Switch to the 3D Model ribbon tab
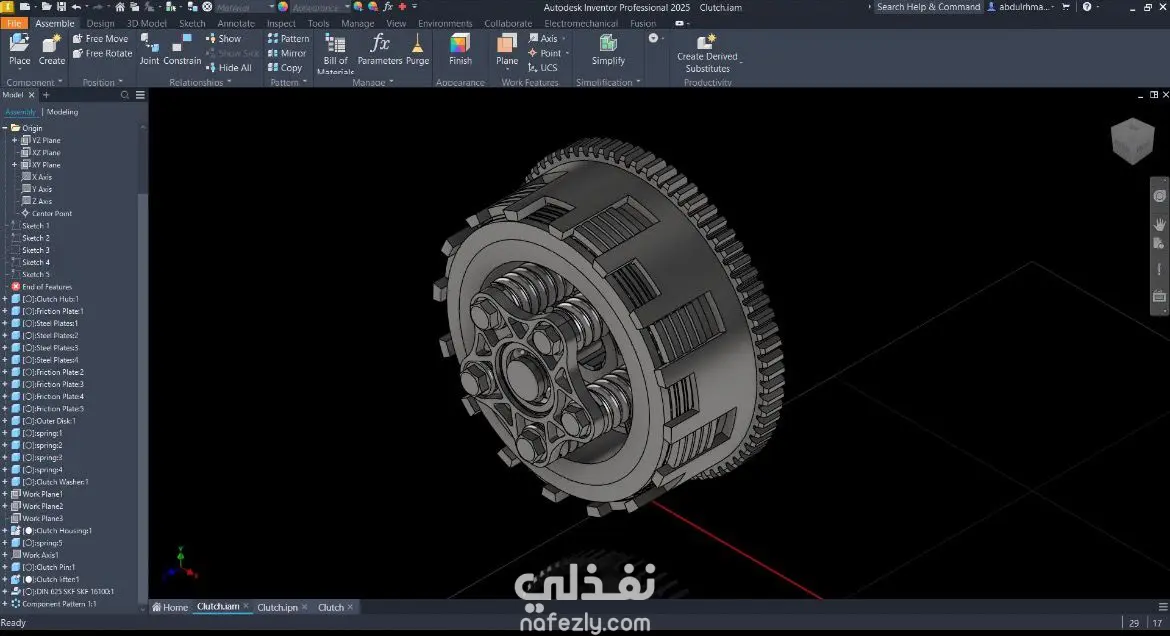Screen dimensions: 1170x636 point(147,23)
